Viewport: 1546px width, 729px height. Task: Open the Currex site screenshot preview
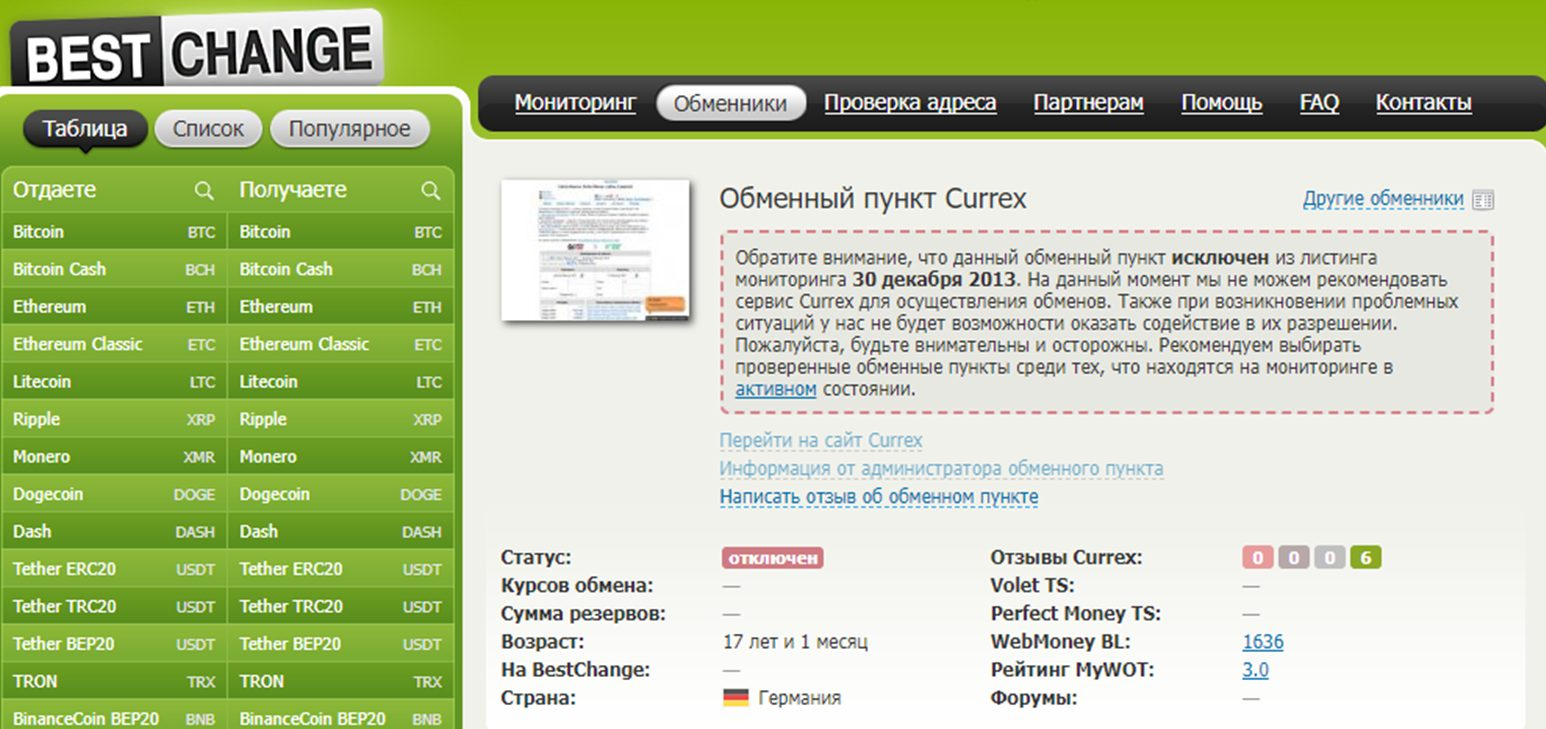[593, 251]
